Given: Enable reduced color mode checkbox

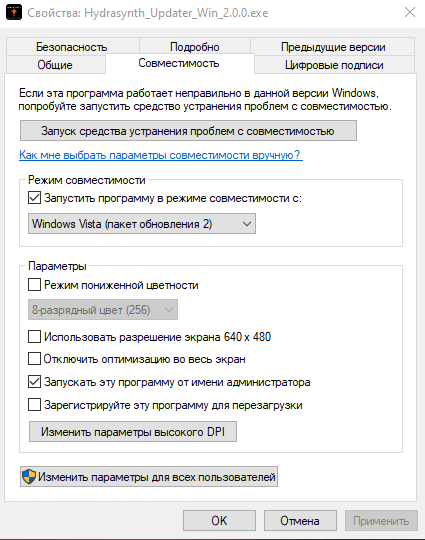Looking at the screenshot, I should [34, 285].
